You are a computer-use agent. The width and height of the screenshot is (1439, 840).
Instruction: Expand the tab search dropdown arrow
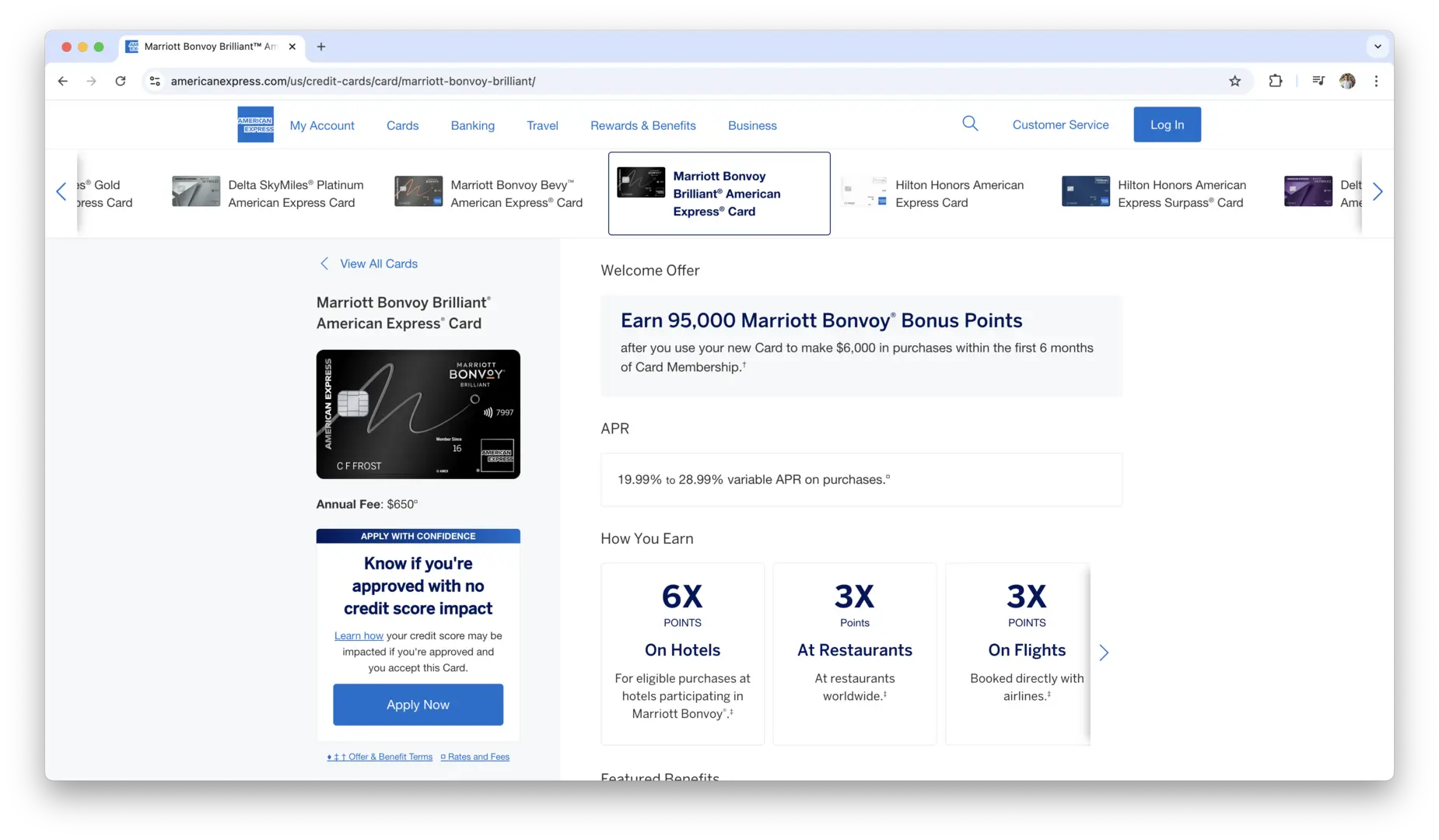point(1377,47)
